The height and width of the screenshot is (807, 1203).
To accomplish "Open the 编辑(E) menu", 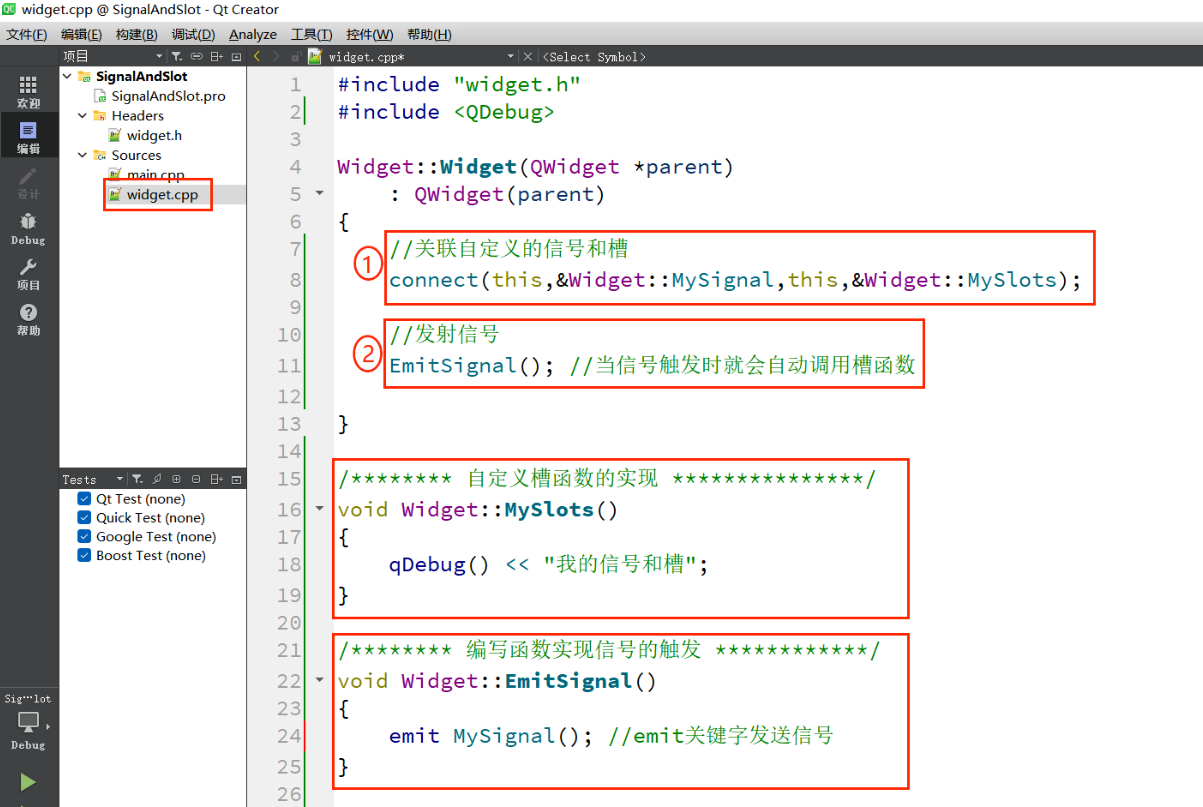I will click(82, 35).
